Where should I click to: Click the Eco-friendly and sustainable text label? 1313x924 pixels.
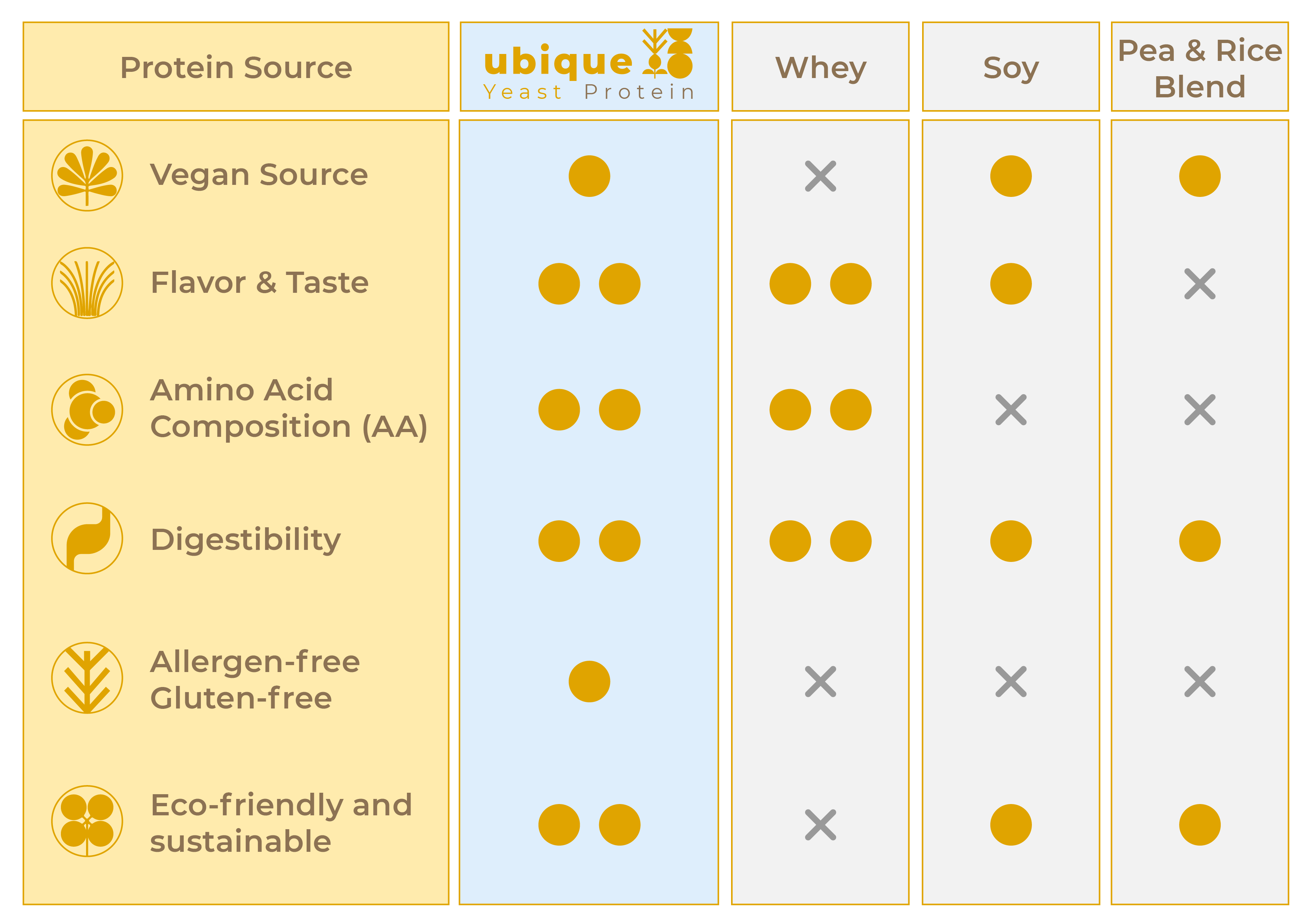pos(280,822)
